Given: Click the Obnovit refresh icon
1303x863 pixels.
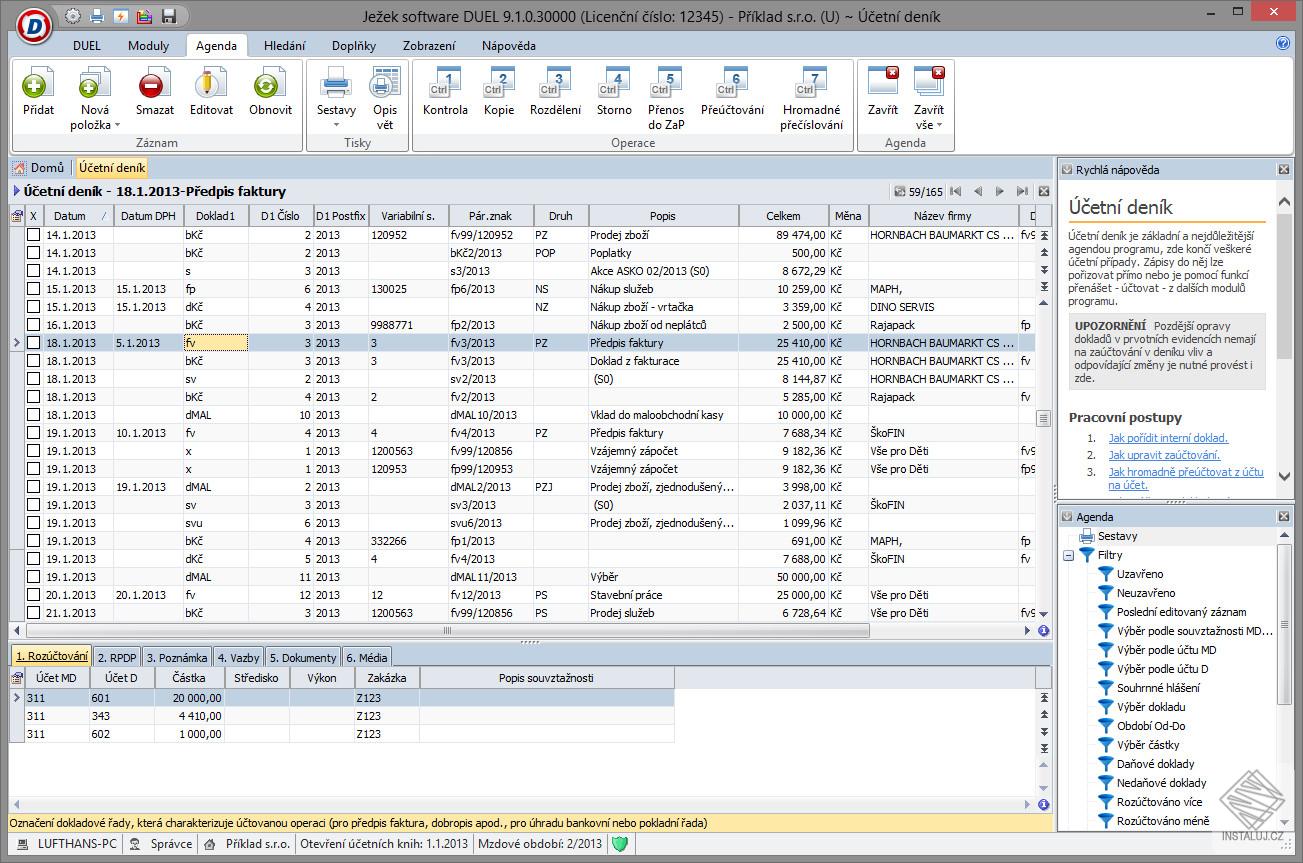Looking at the screenshot, I should 270,86.
